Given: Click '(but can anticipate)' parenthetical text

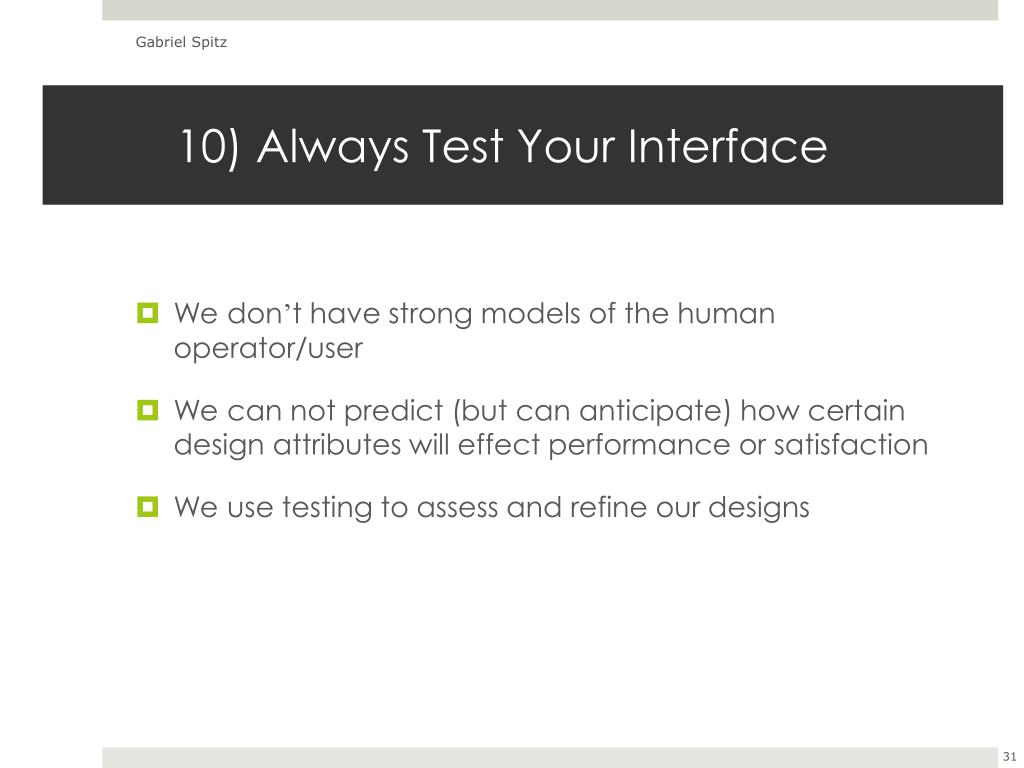Looking at the screenshot, I should click(591, 411).
